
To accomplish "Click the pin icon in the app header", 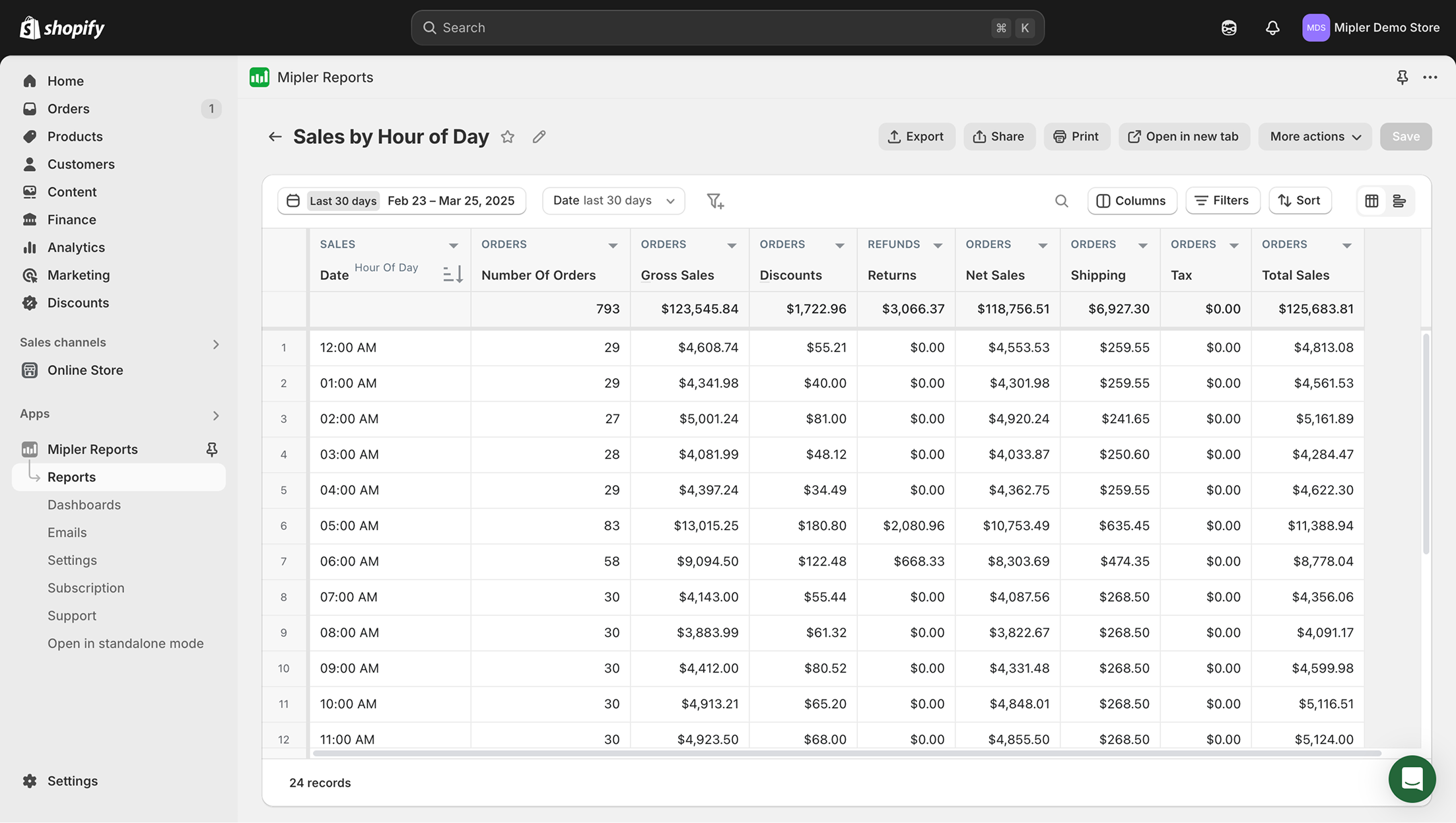I will pos(1402,77).
